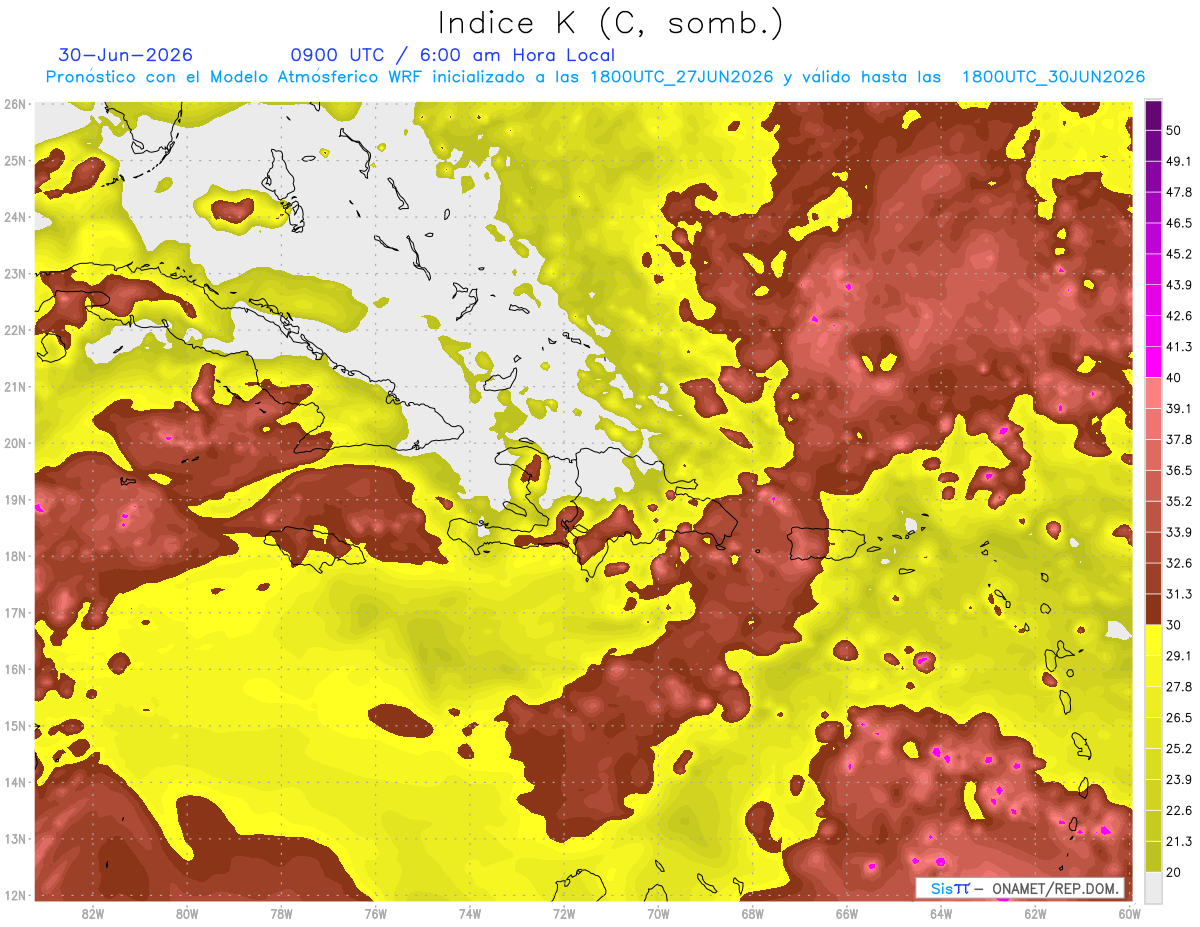
Task: Click the '0900 UTC / 6:00 am Hora Local' text
Action: [x=453, y=55]
